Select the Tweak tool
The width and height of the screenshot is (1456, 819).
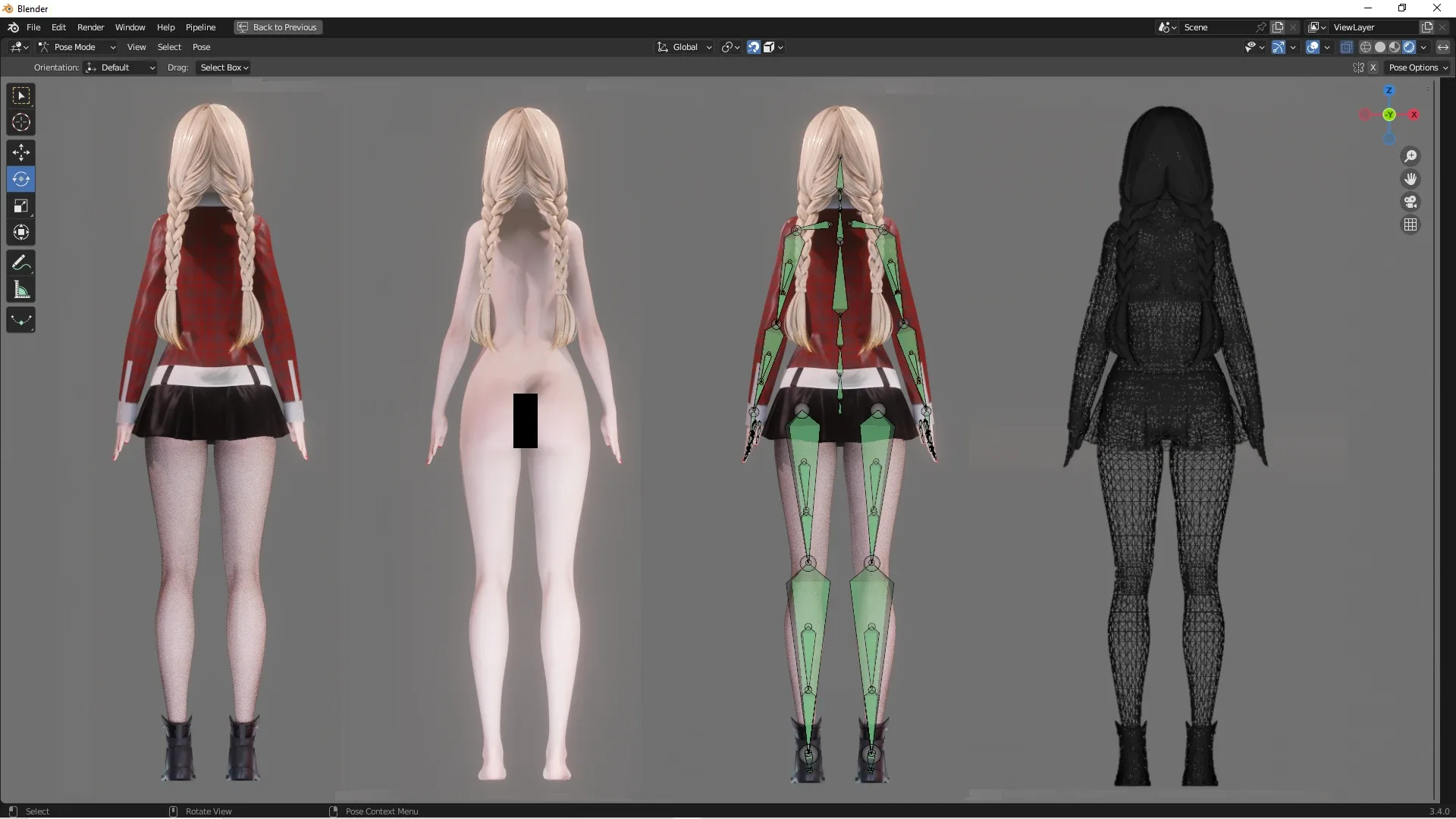[20, 96]
